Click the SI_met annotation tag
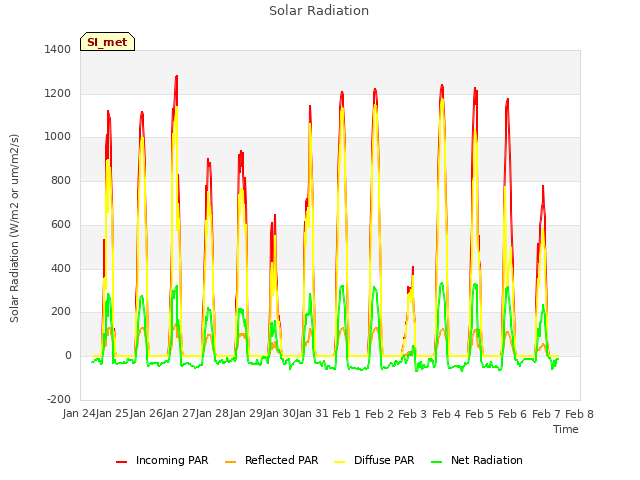This screenshot has height=480, width=640. coord(107,42)
